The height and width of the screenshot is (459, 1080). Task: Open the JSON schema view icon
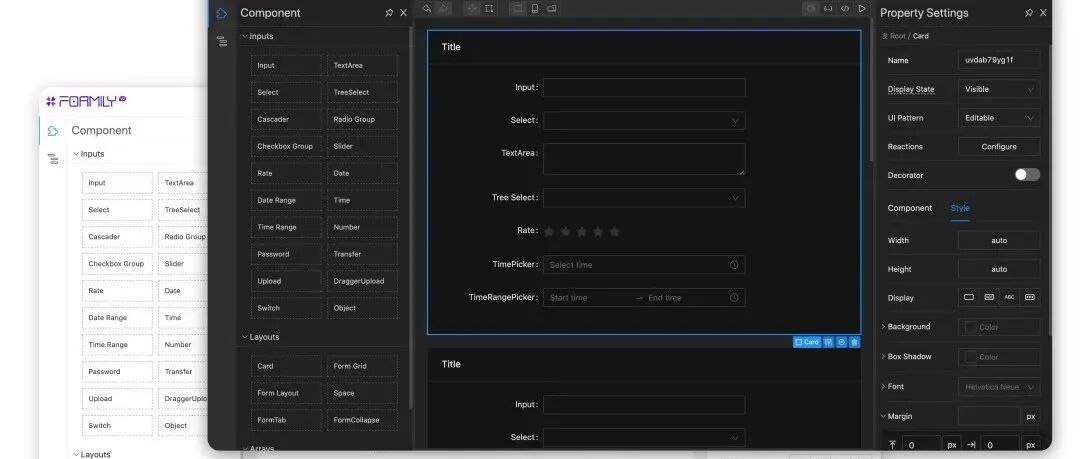[x=828, y=8]
